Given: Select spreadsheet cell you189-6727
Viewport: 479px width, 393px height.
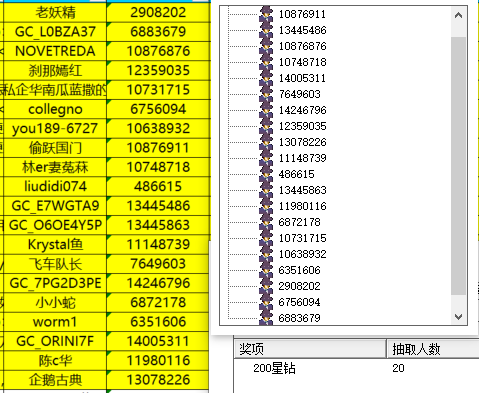Looking at the screenshot, I should click(x=55, y=128).
